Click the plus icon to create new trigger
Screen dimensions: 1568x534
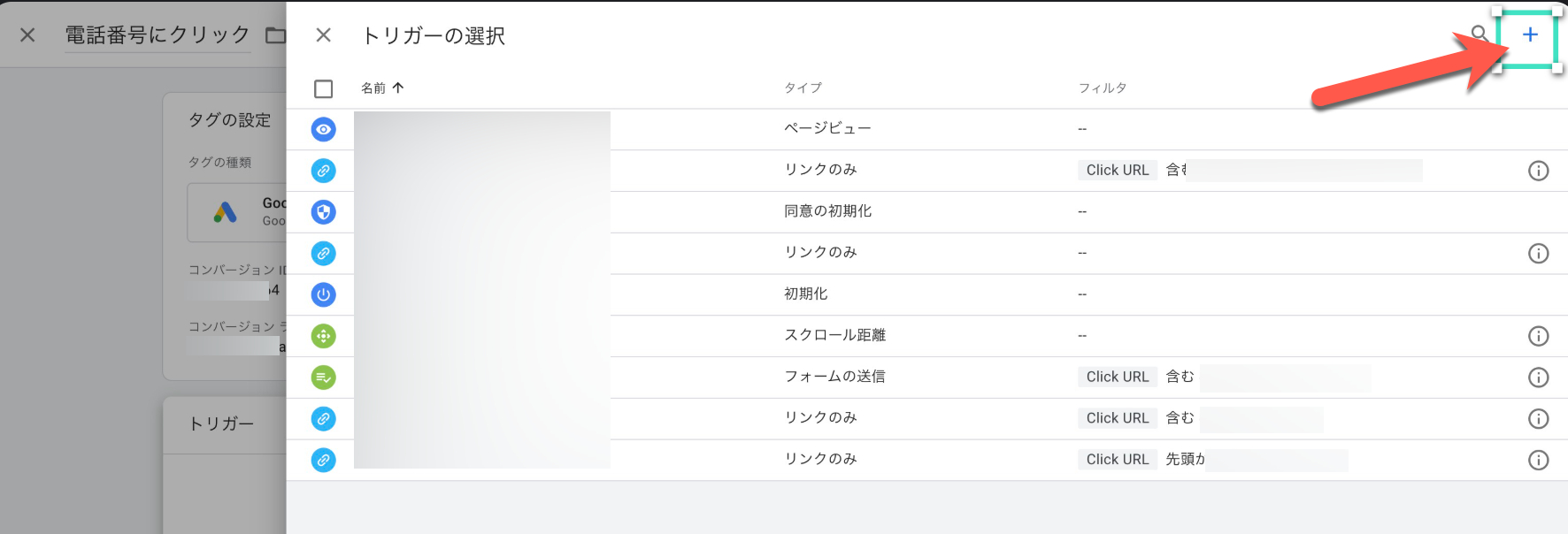pos(1529,34)
